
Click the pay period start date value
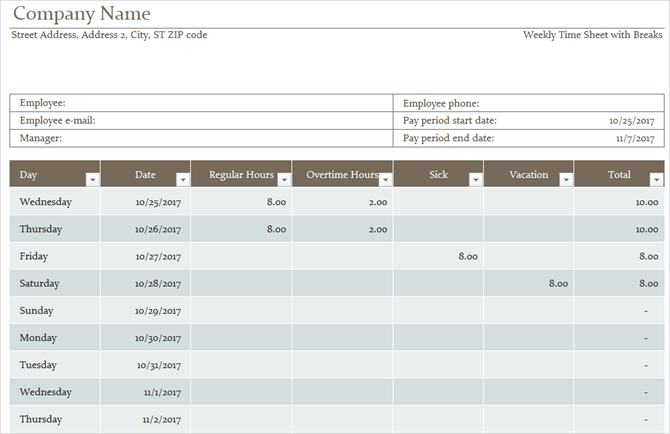631,121
